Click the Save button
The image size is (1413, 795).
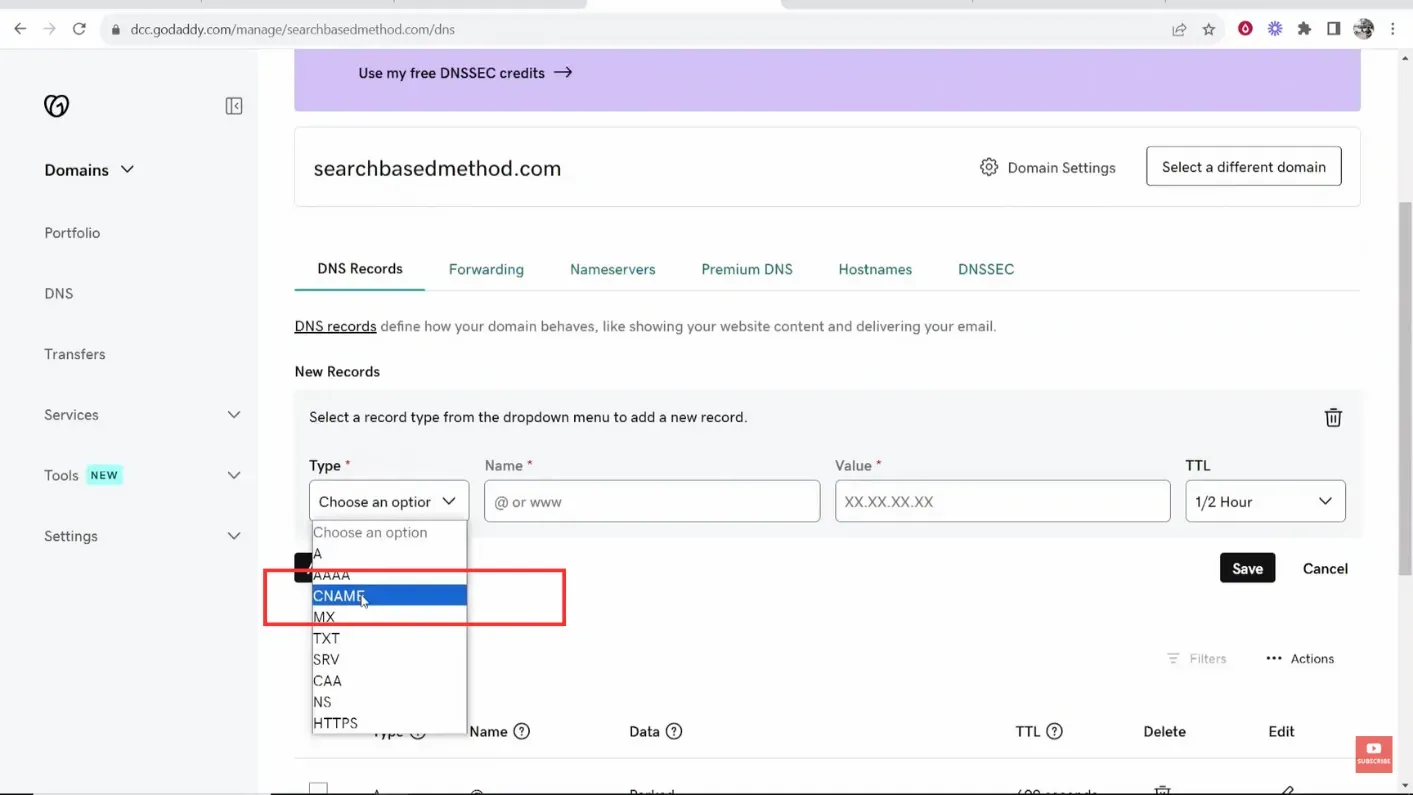1247,568
